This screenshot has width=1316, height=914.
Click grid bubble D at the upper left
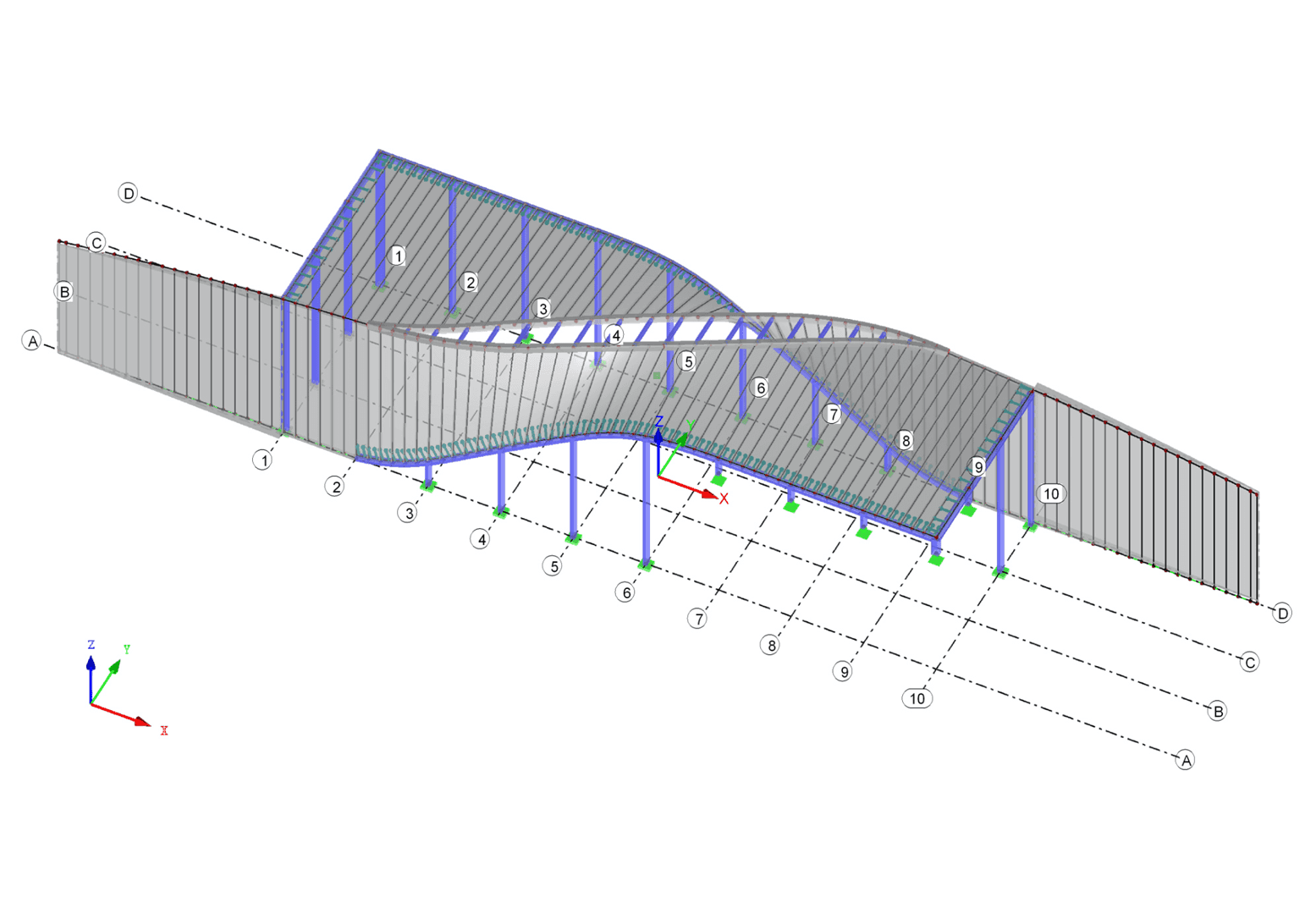tap(128, 194)
